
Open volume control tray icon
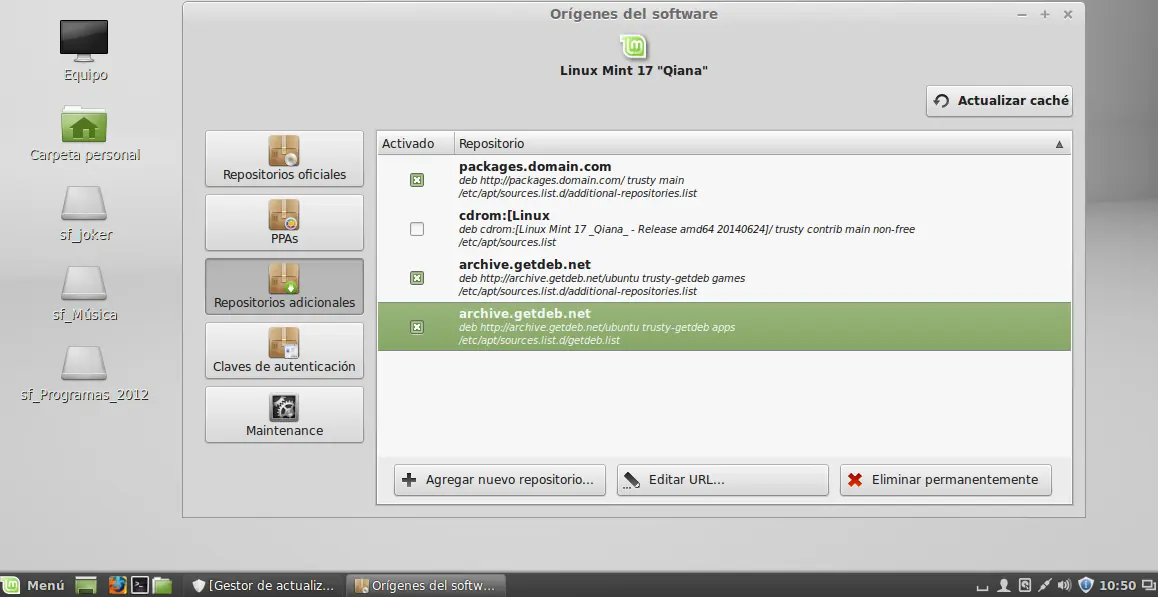[1064, 586]
